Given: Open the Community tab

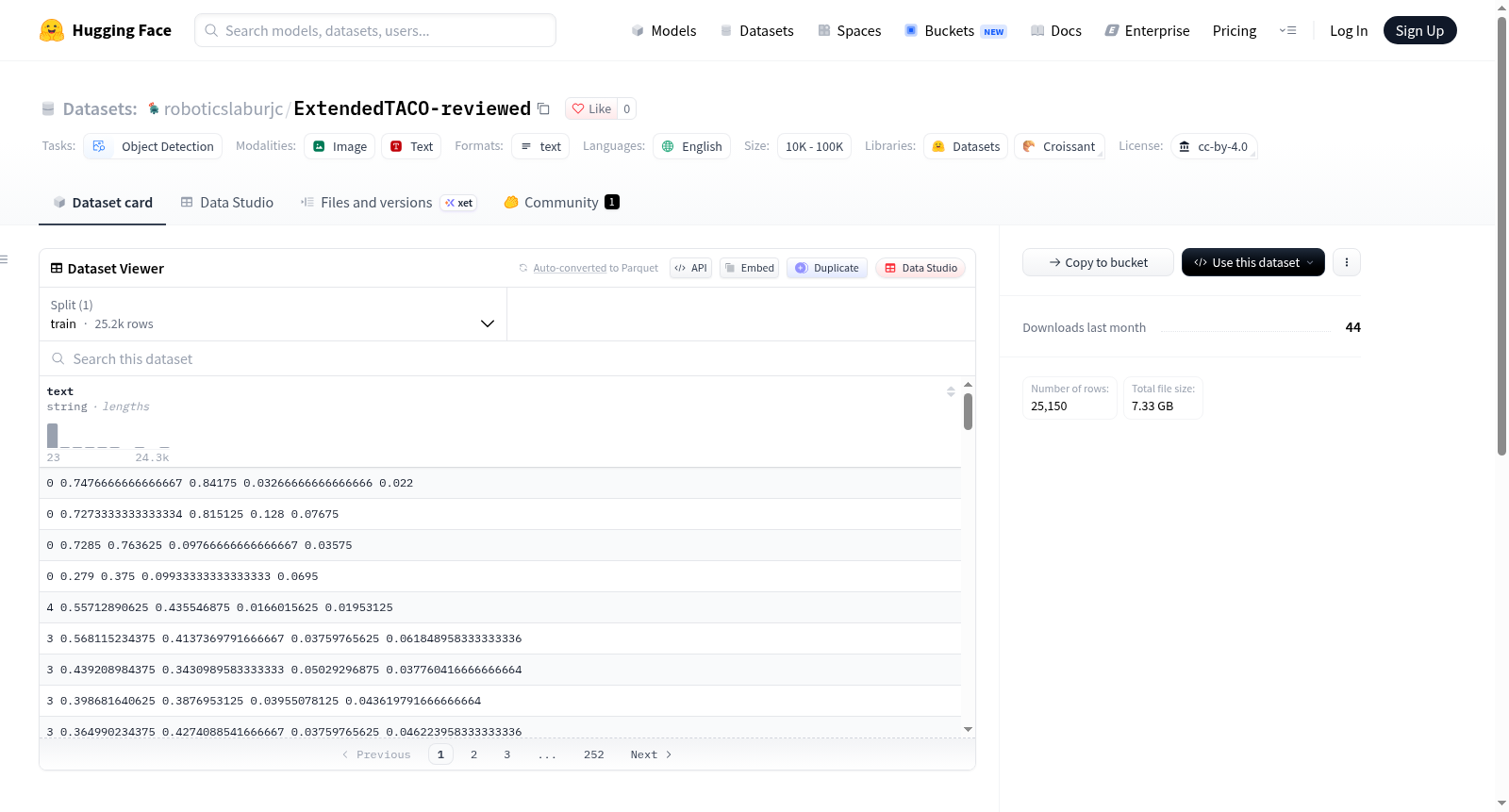Looking at the screenshot, I should coord(561,202).
